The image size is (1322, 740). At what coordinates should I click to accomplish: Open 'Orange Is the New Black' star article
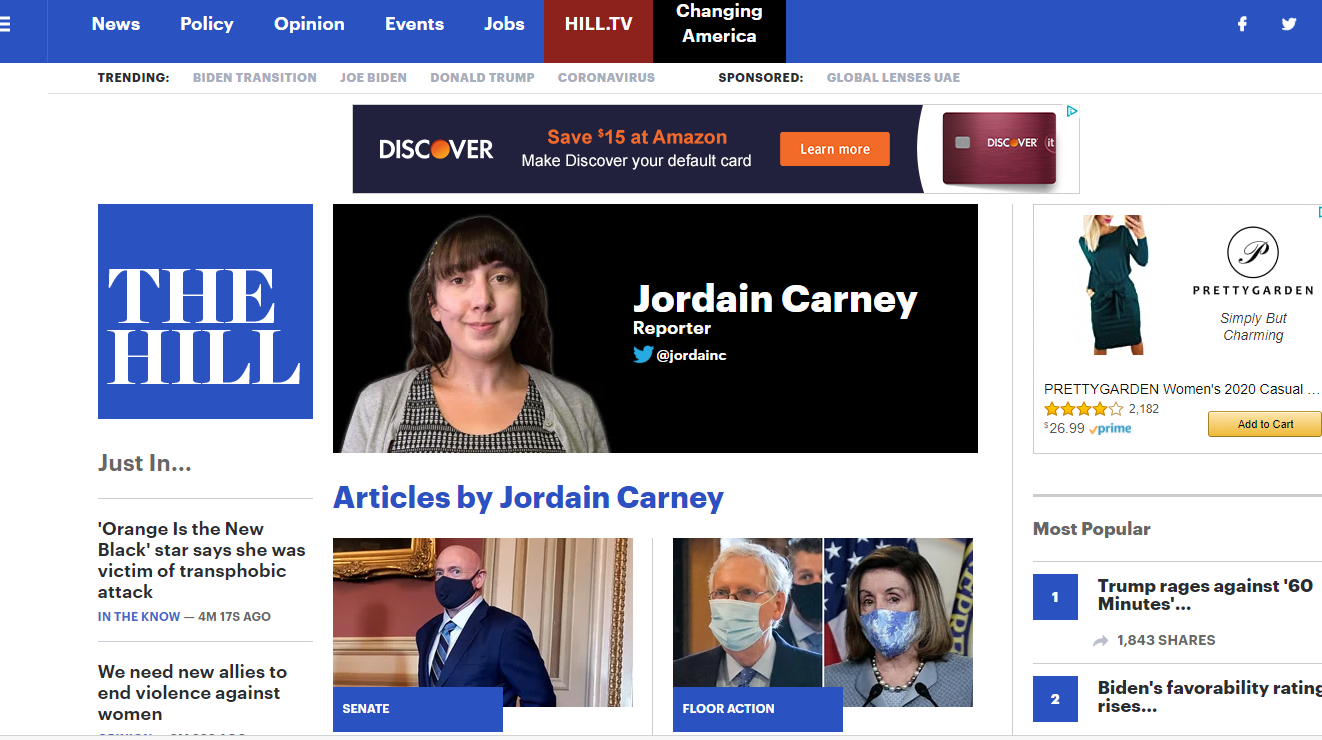click(202, 560)
